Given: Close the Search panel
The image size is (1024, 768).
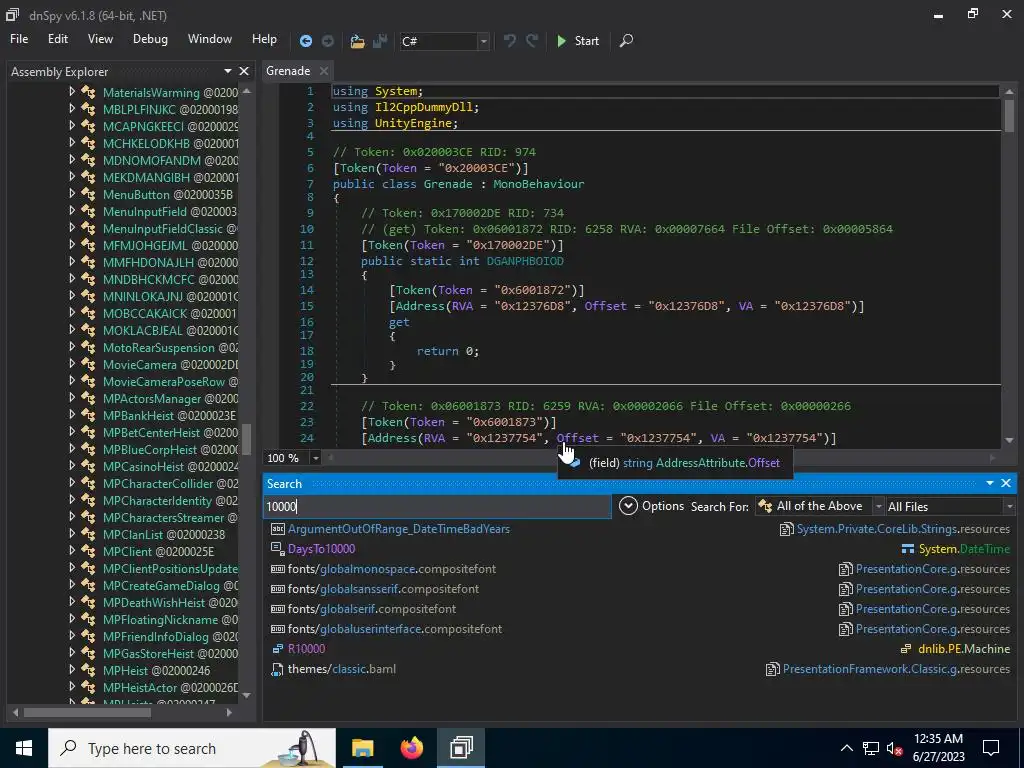Looking at the screenshot, I should tap(1006, 483).
